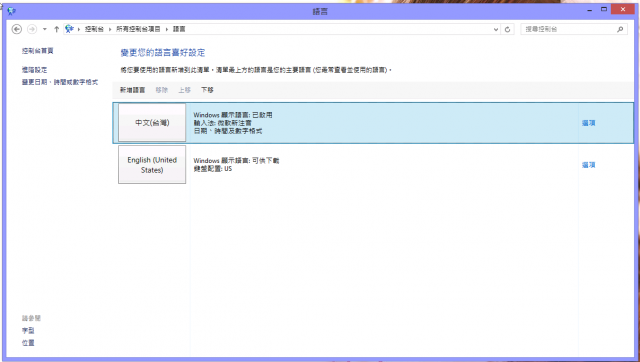
Task: Open 位置 link at bottom left
Action: pyautogui.click(x=28, y=343)
